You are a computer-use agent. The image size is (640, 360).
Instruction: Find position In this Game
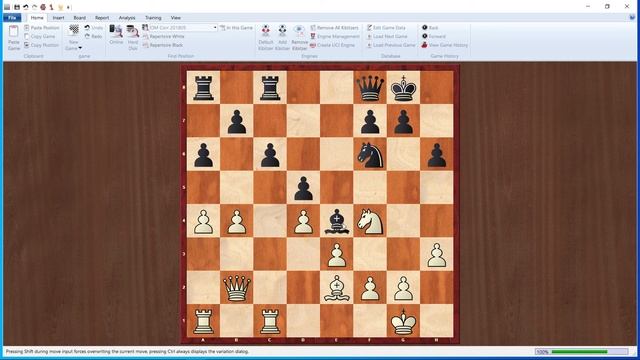(x=236, y=28)
